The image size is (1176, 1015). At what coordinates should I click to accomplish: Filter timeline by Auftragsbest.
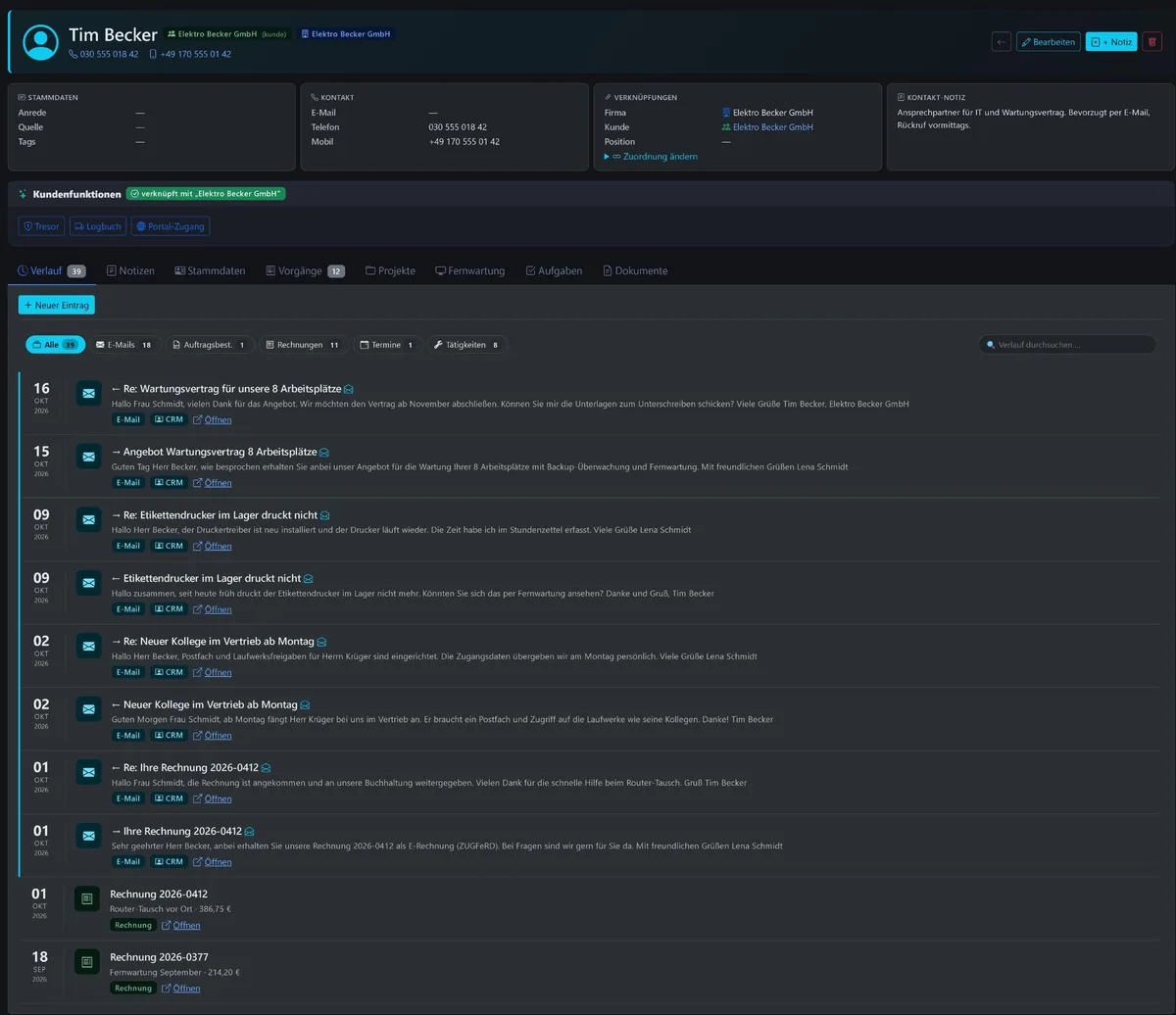point(209,345)
